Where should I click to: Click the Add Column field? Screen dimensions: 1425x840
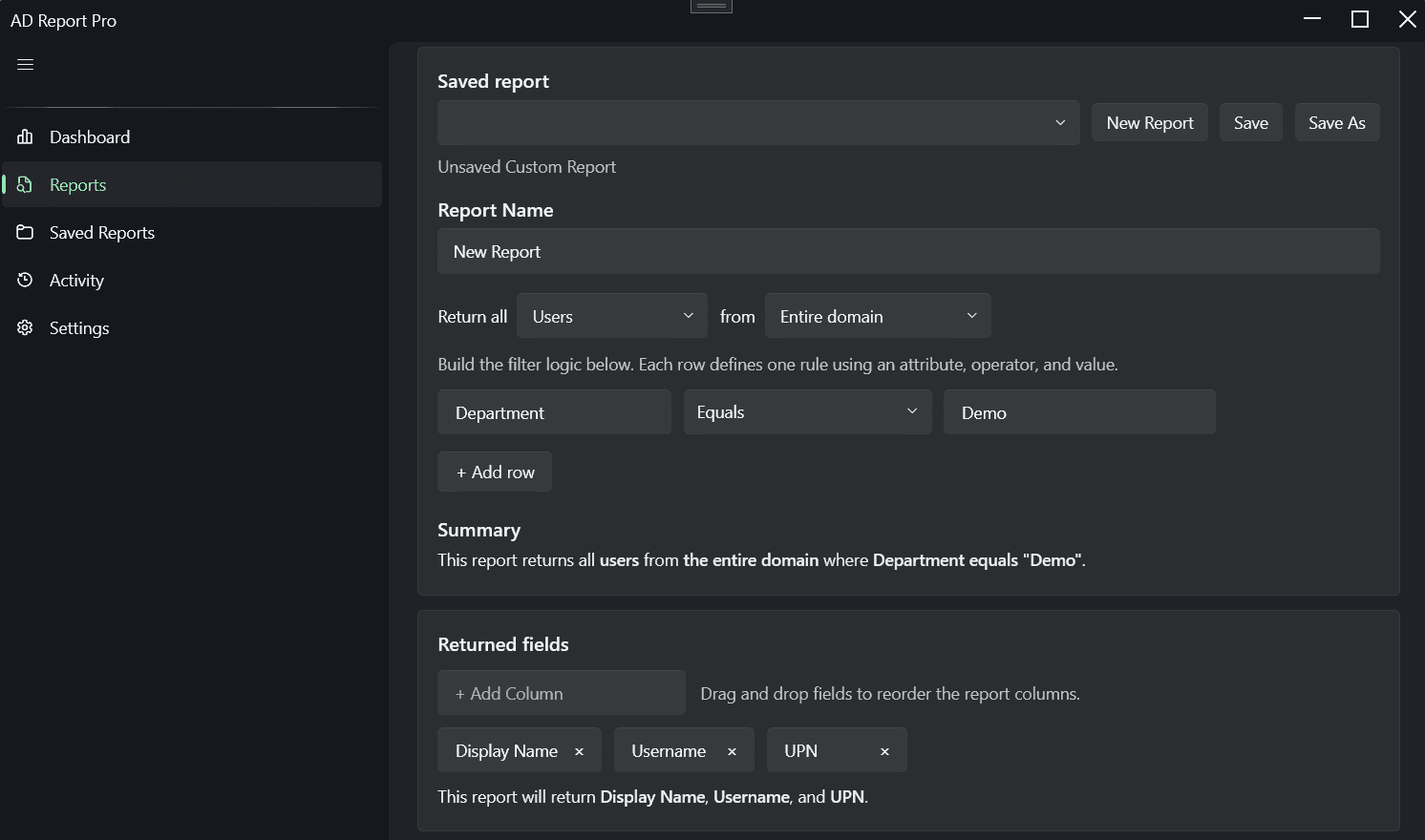pos(562,693)
